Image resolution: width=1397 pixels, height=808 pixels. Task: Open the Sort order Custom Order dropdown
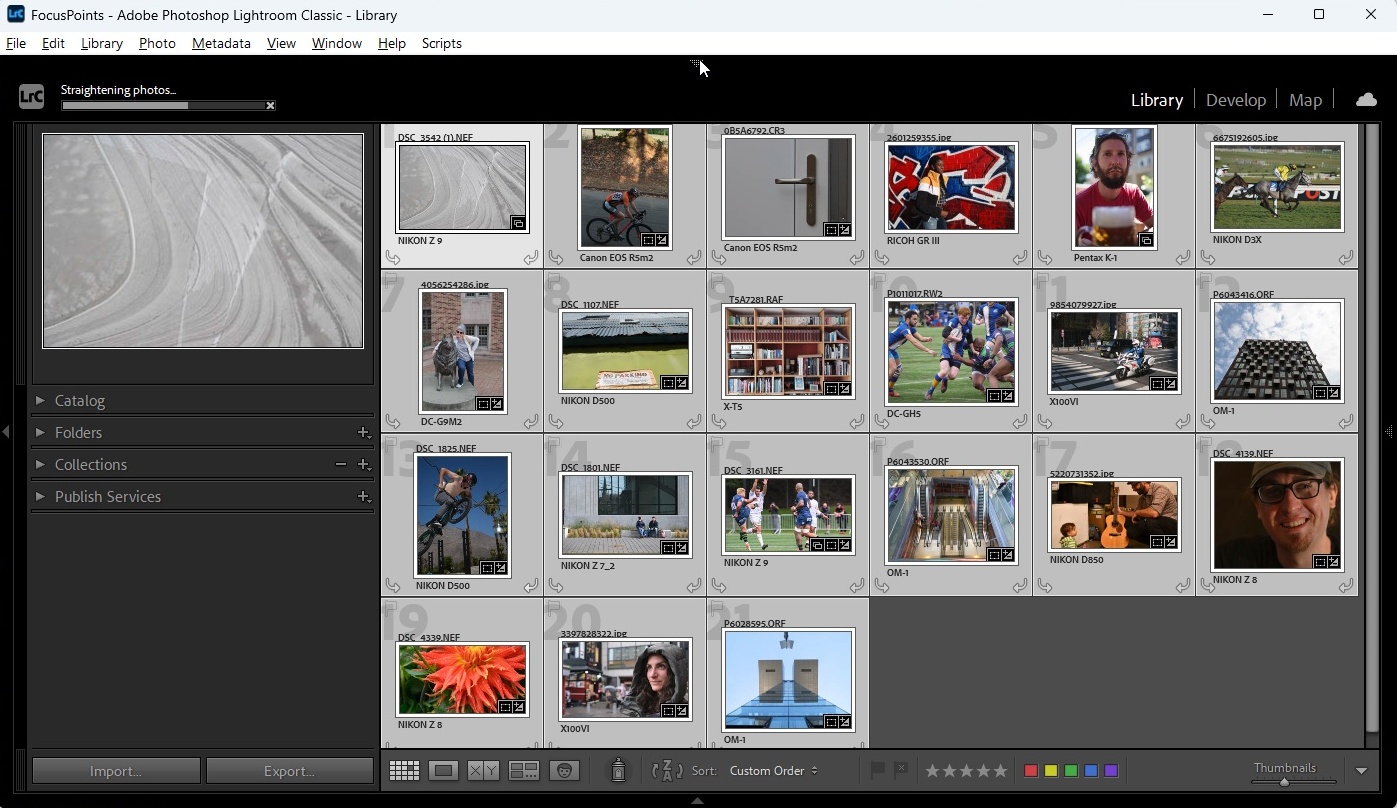773,770
